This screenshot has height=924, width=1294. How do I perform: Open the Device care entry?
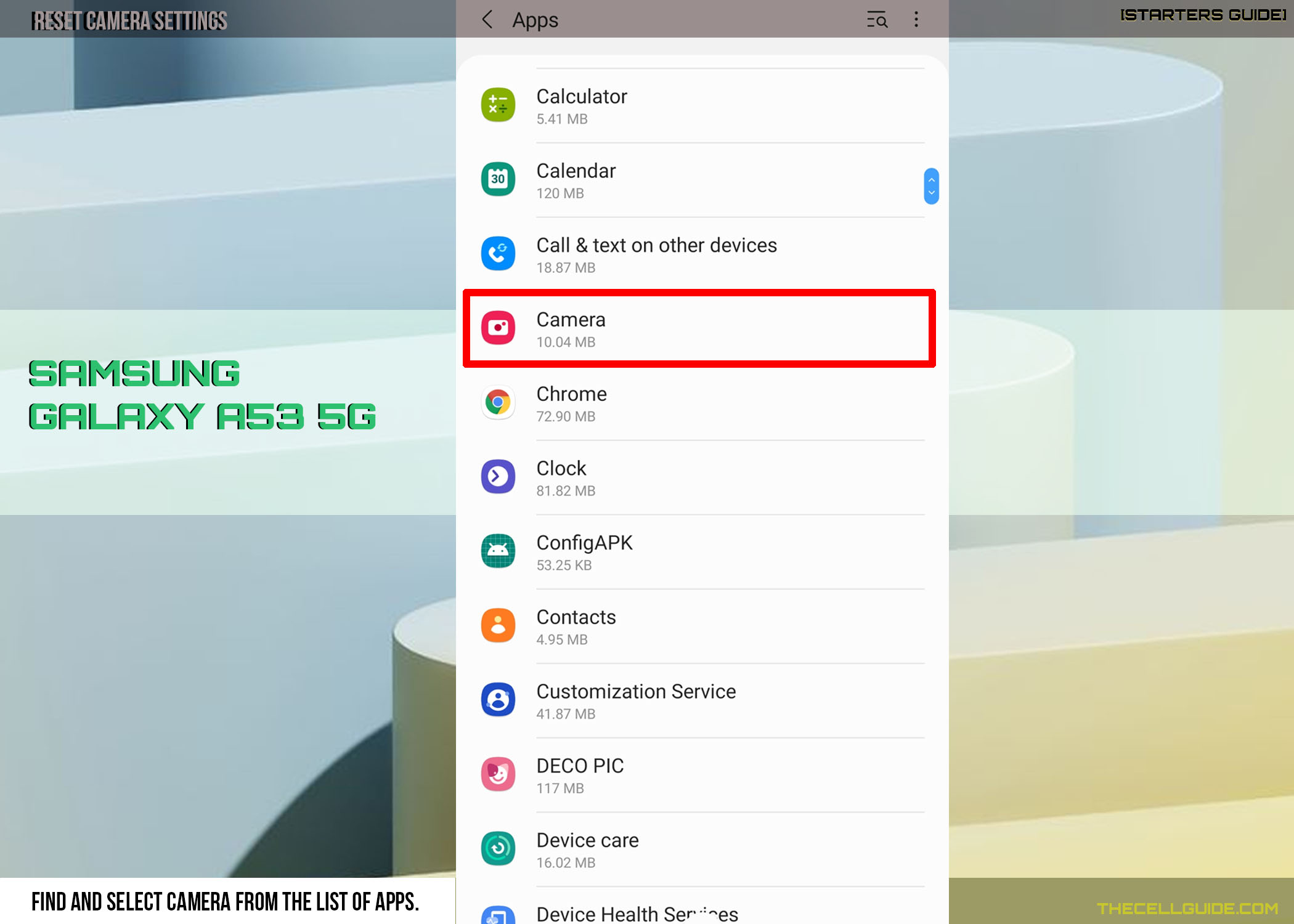[x=702, y=849]
